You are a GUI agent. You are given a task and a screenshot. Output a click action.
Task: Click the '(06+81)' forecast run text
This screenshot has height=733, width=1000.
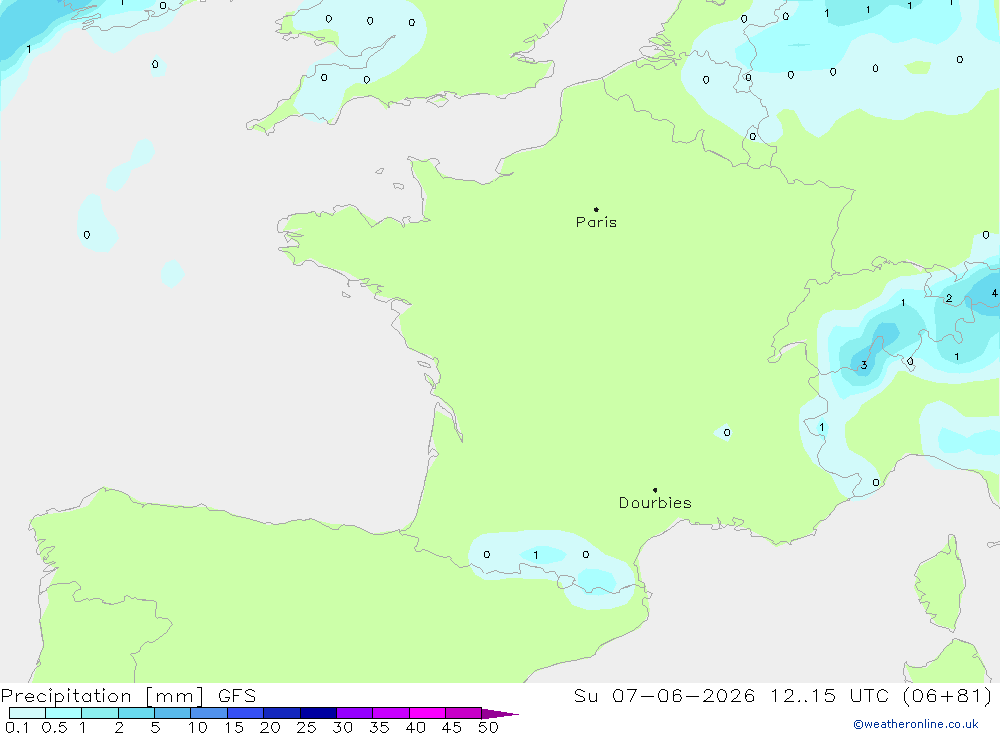coord(948,696)
